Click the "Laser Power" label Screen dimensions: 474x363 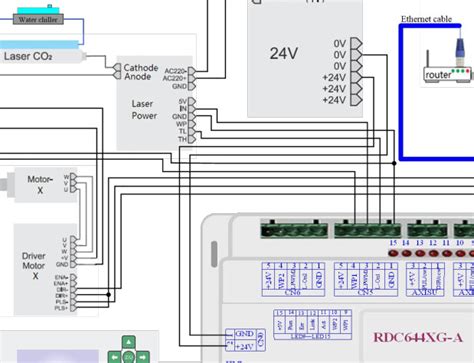click(x=144, y=110)
